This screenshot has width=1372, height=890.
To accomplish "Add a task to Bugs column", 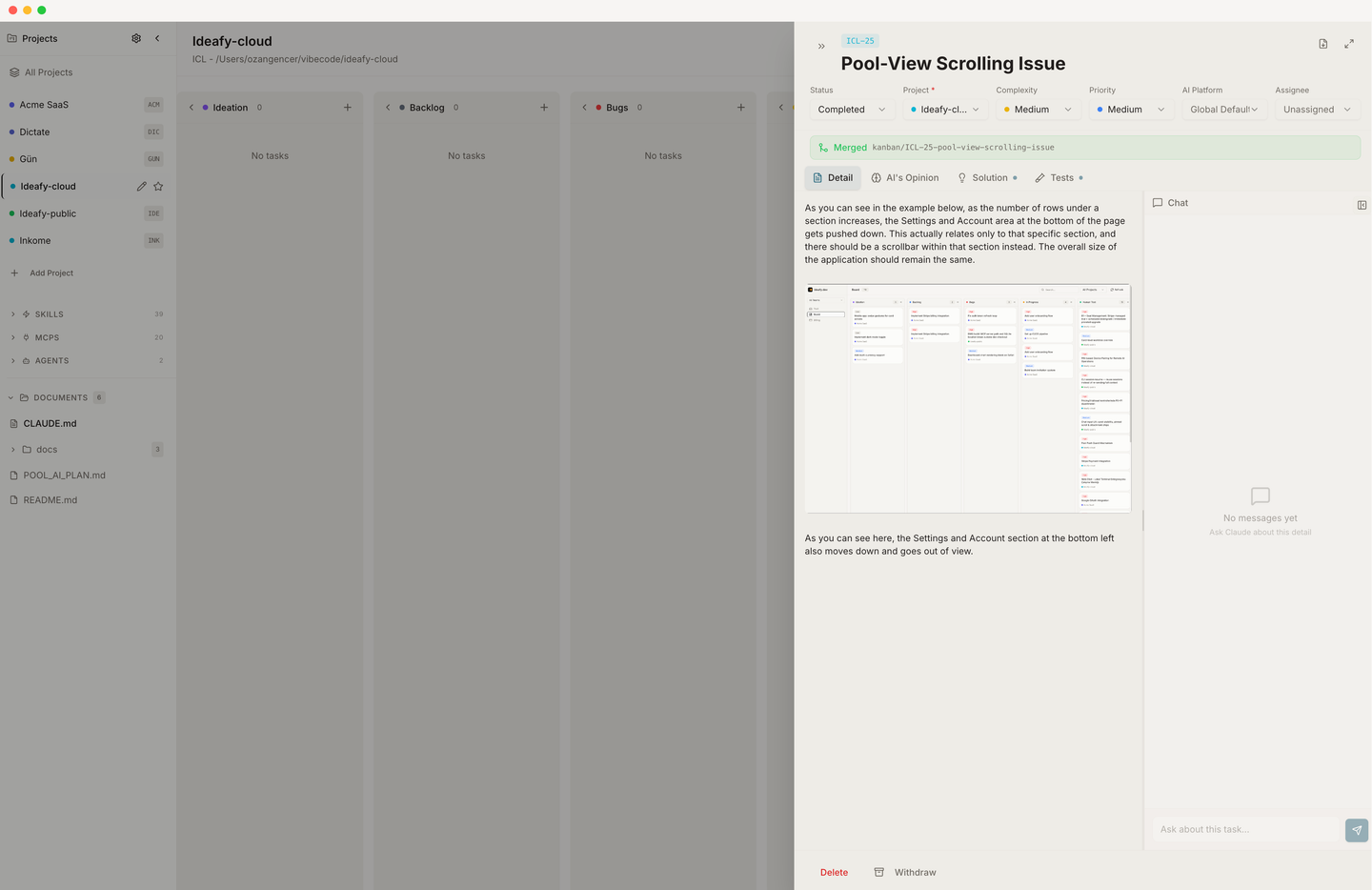I will 741,108.
